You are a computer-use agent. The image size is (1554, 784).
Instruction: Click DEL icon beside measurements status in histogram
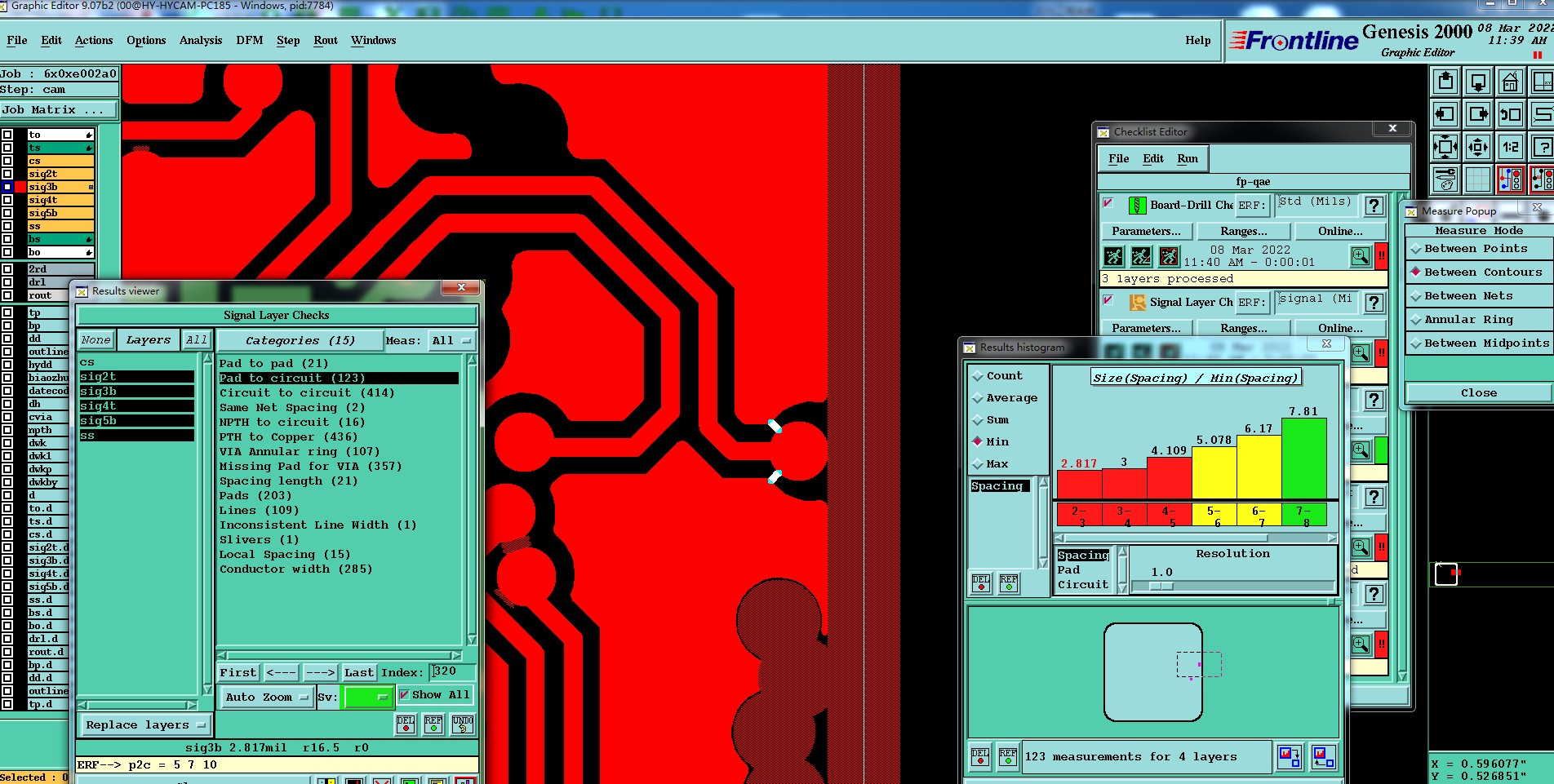coord(980,757)
